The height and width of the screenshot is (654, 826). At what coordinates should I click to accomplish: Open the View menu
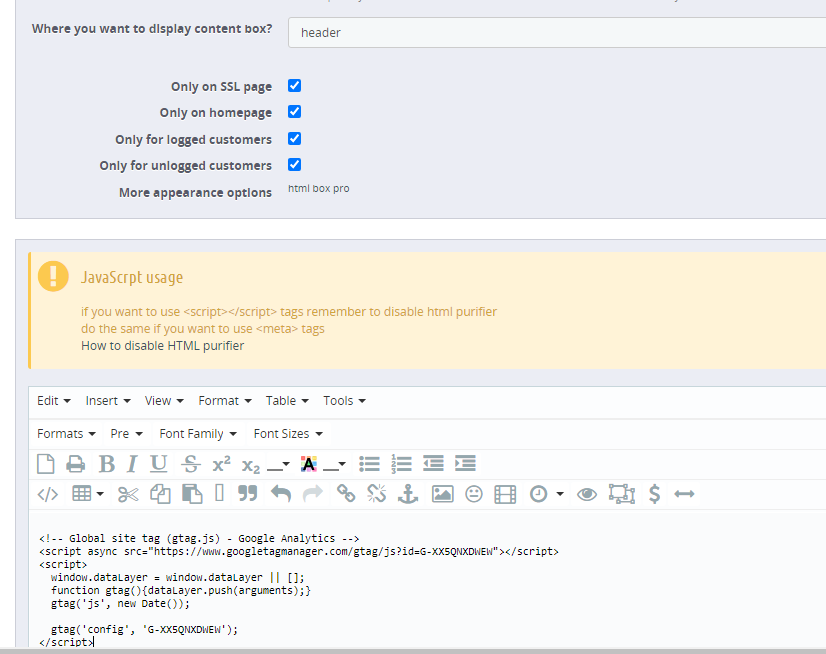pos(164,401)
